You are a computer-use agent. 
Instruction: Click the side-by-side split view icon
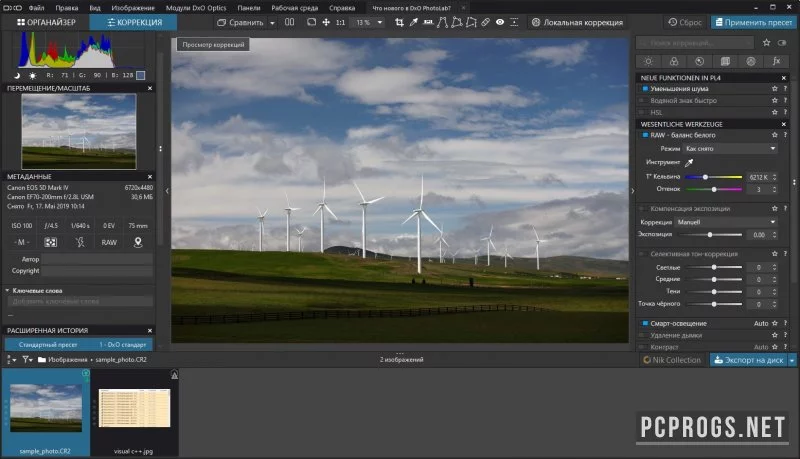(289, 22)
